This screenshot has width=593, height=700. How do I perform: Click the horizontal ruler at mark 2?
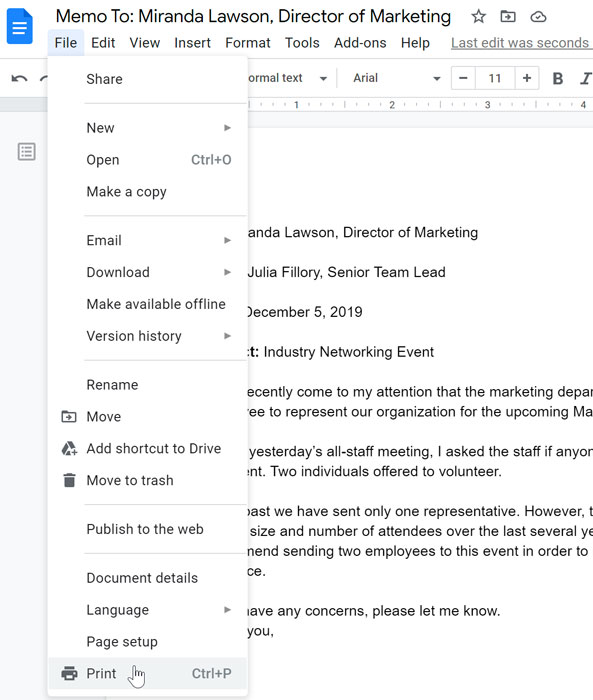392,105
